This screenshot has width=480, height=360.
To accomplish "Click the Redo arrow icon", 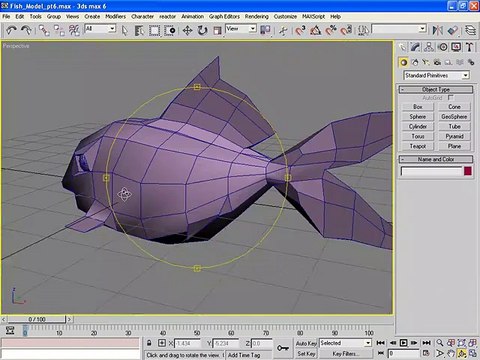I will 26,31.
